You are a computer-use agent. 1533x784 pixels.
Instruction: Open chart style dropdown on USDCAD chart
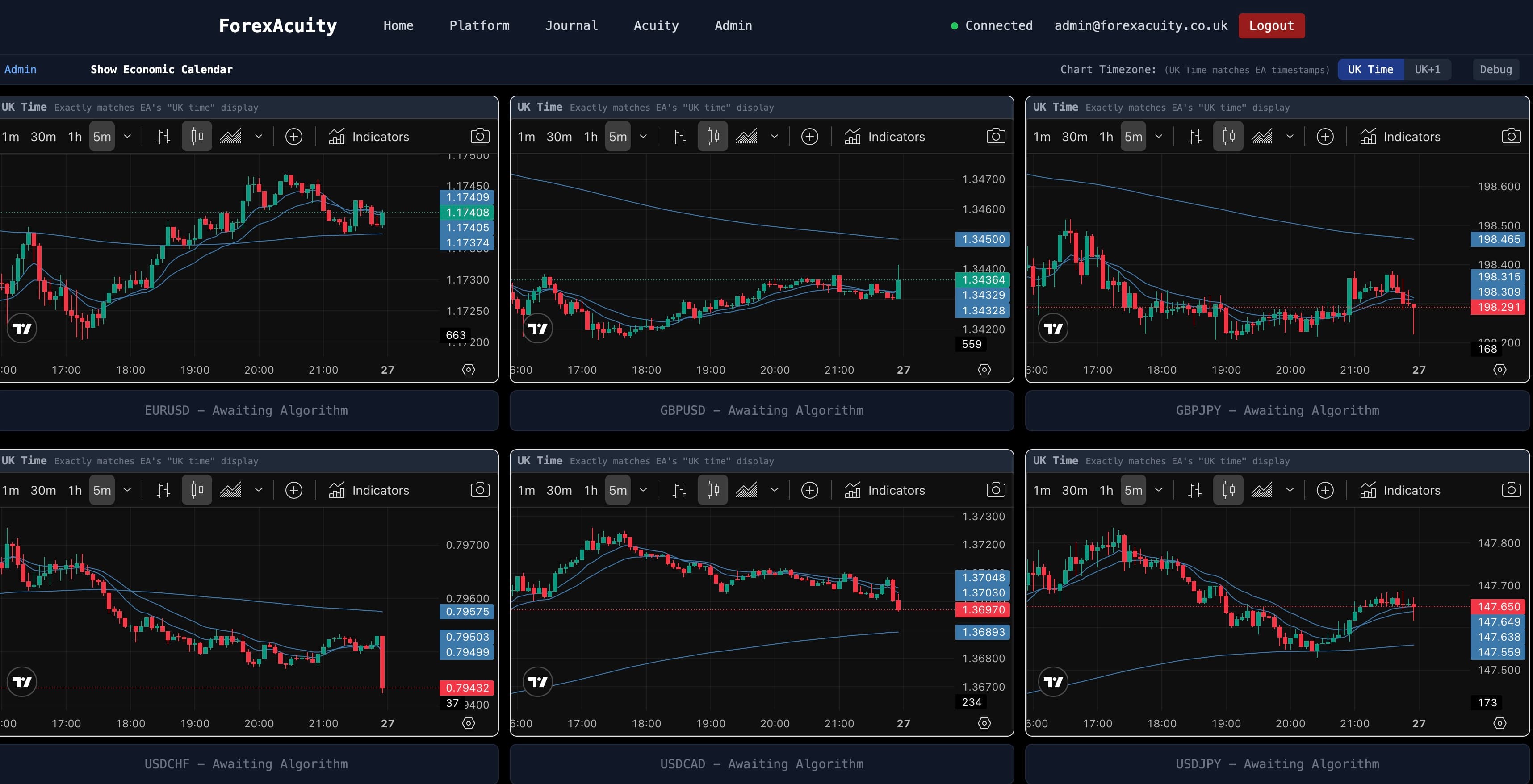tap(774, 490)
